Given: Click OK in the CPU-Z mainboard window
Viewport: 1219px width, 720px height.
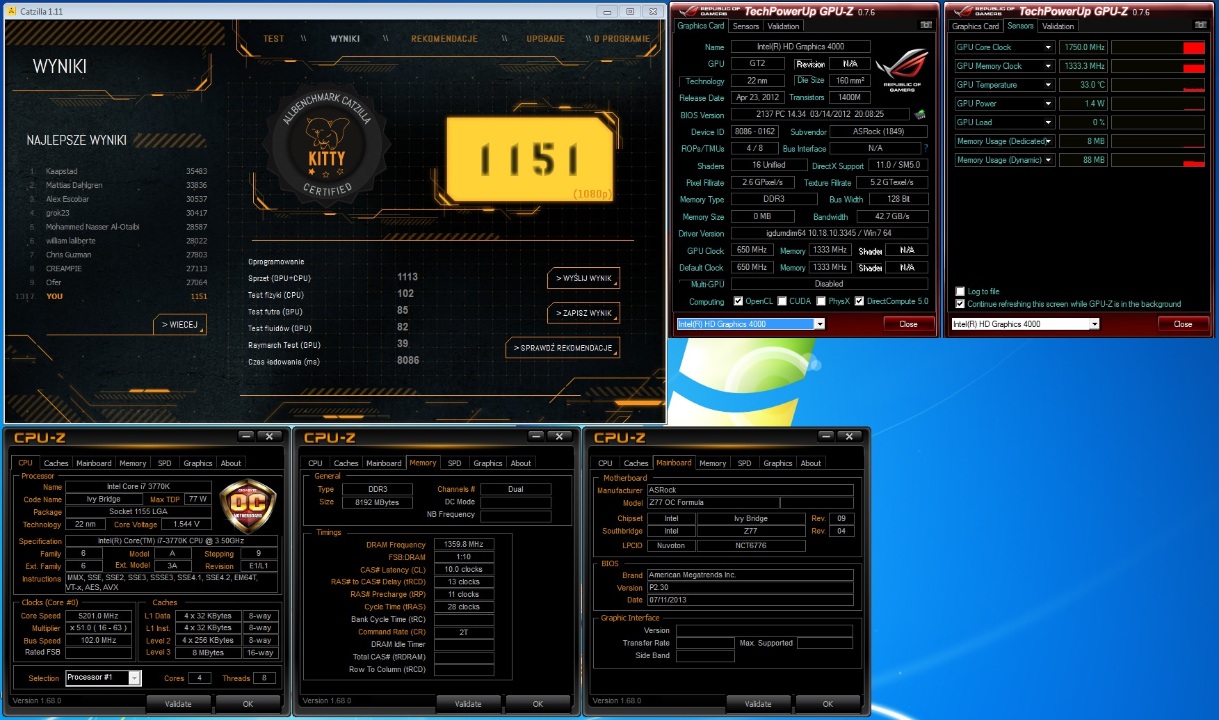Looking at the screenshot, I should (x=828, y=703).
